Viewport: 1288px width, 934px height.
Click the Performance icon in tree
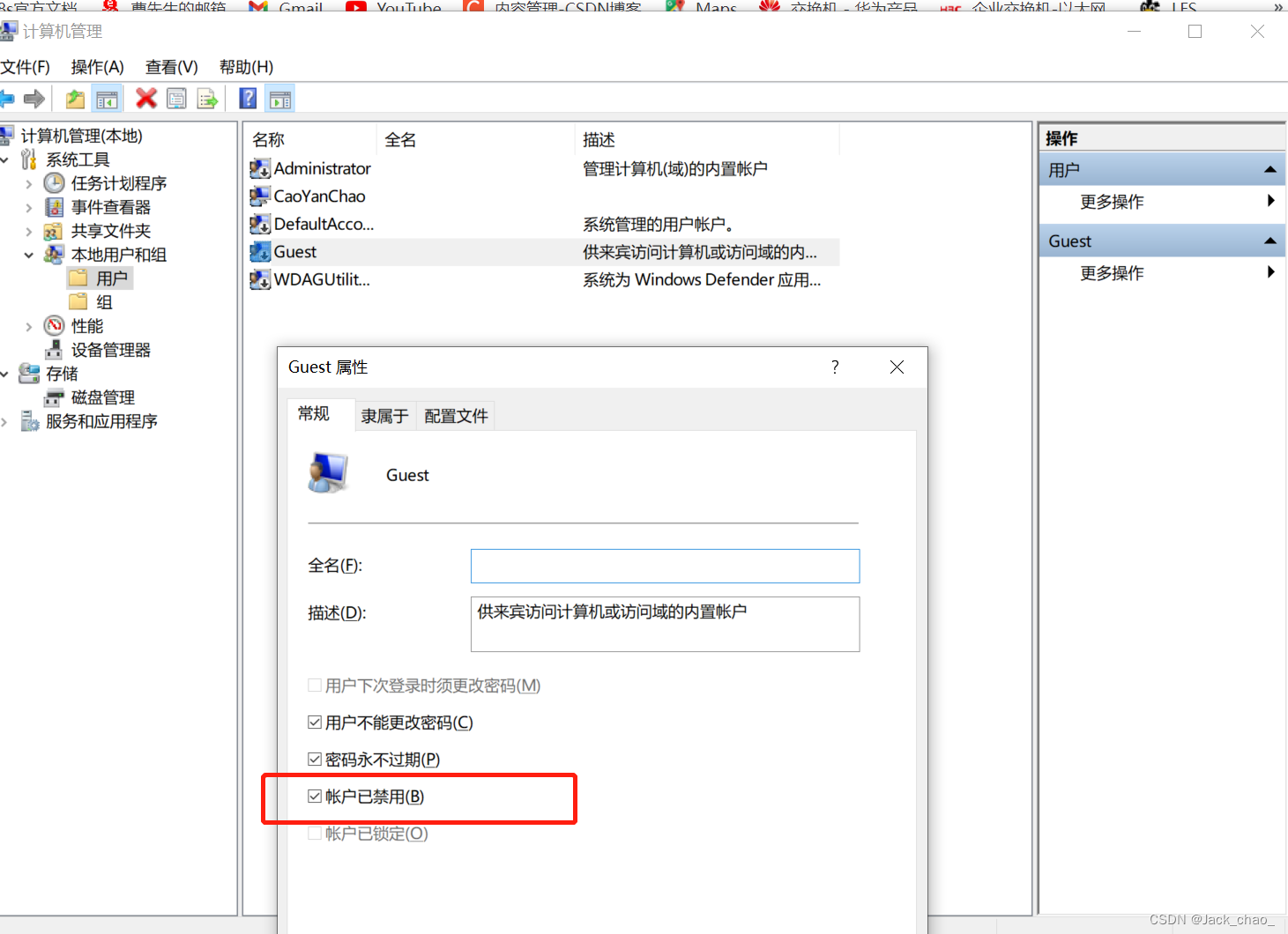point(55,326)
